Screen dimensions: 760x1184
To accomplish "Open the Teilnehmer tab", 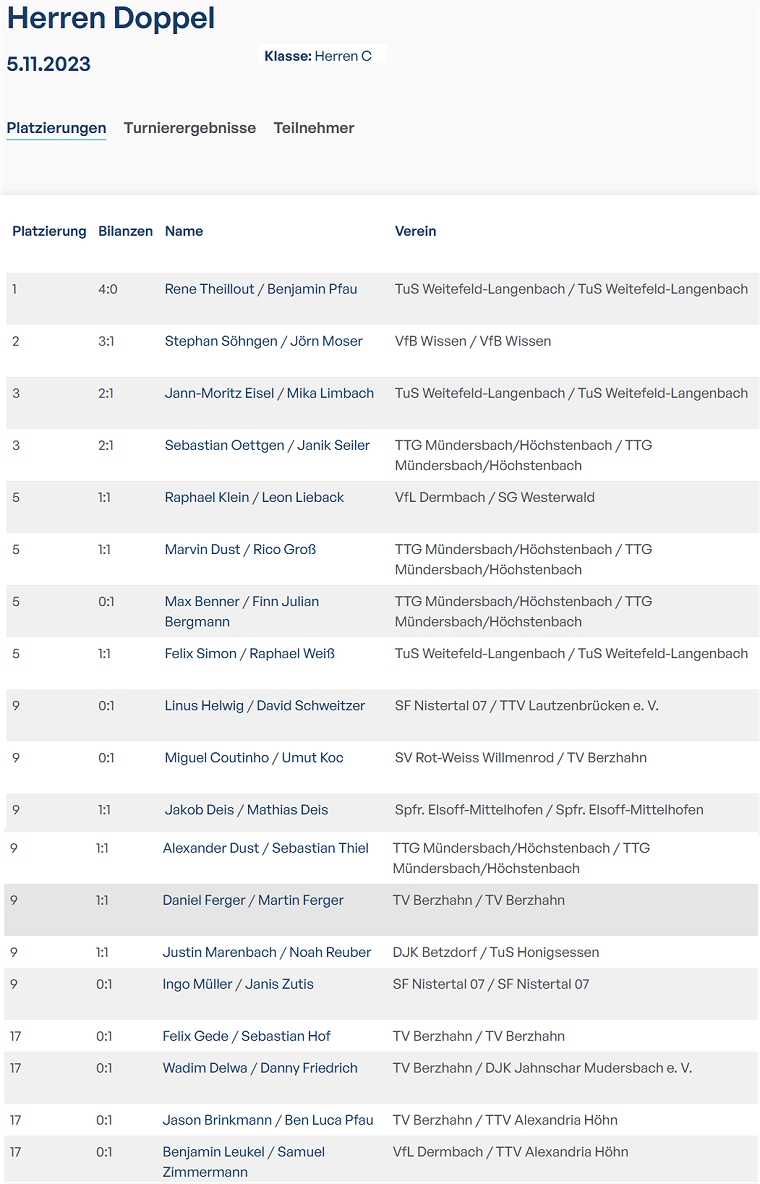I will point(314,128).
